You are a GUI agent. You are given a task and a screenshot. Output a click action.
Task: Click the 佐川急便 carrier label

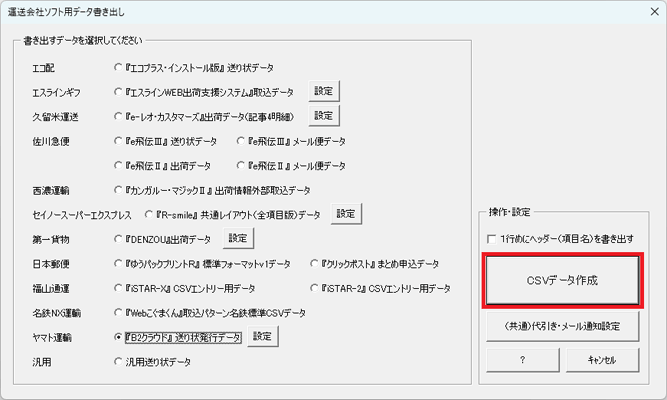coord(51,142)
